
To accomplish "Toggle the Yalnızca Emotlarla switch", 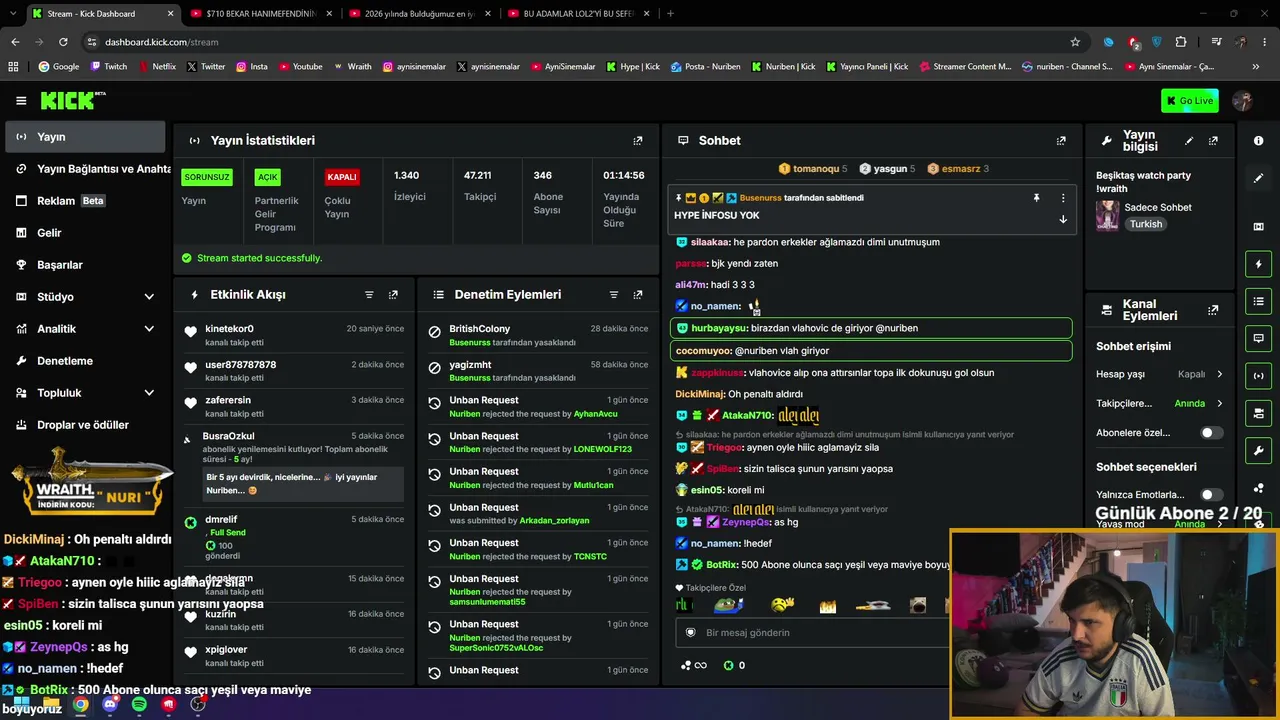I will click(x=1211, y=494).
